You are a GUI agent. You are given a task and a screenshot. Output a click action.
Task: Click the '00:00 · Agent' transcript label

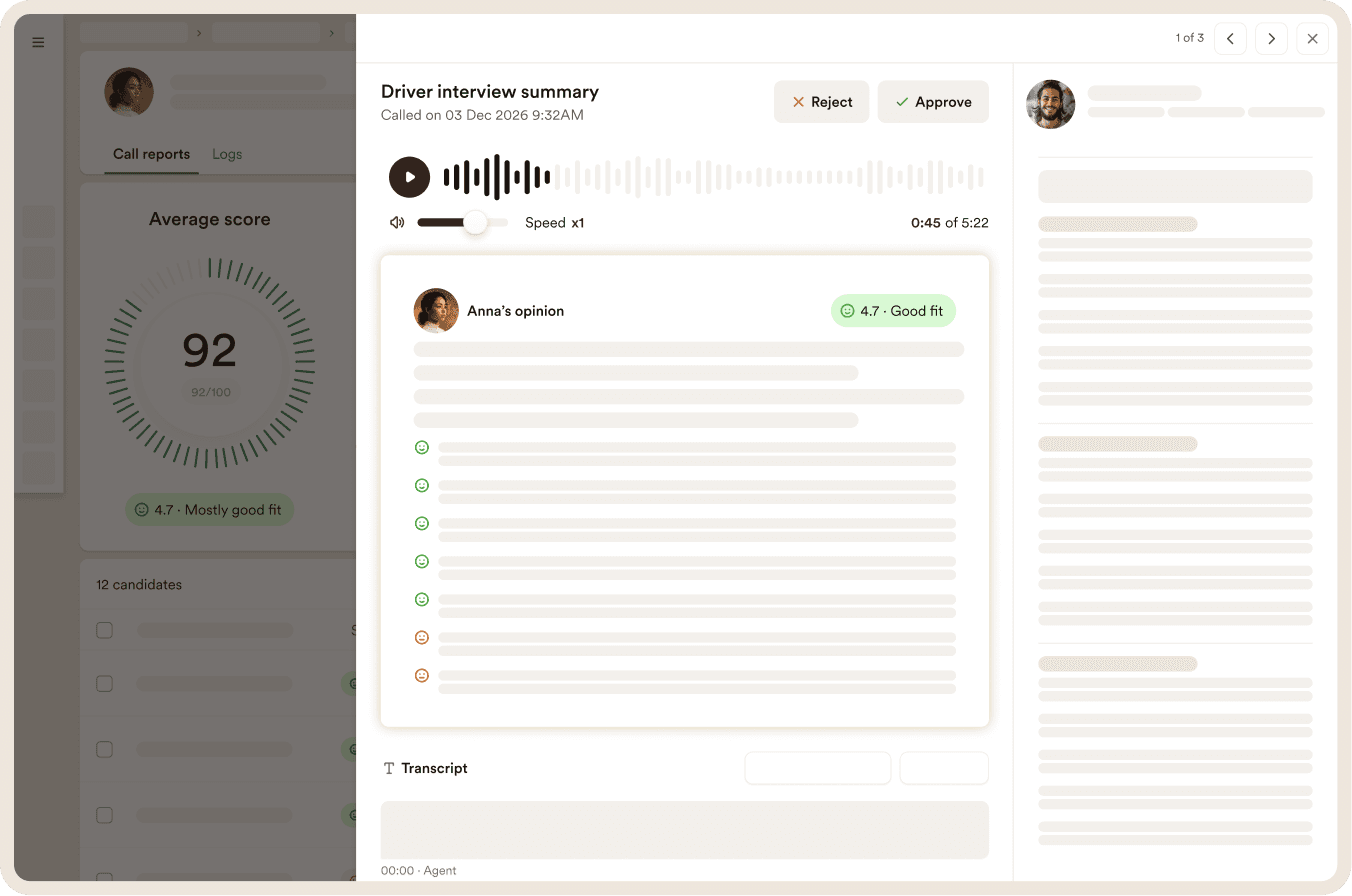(x=418, y=871)
